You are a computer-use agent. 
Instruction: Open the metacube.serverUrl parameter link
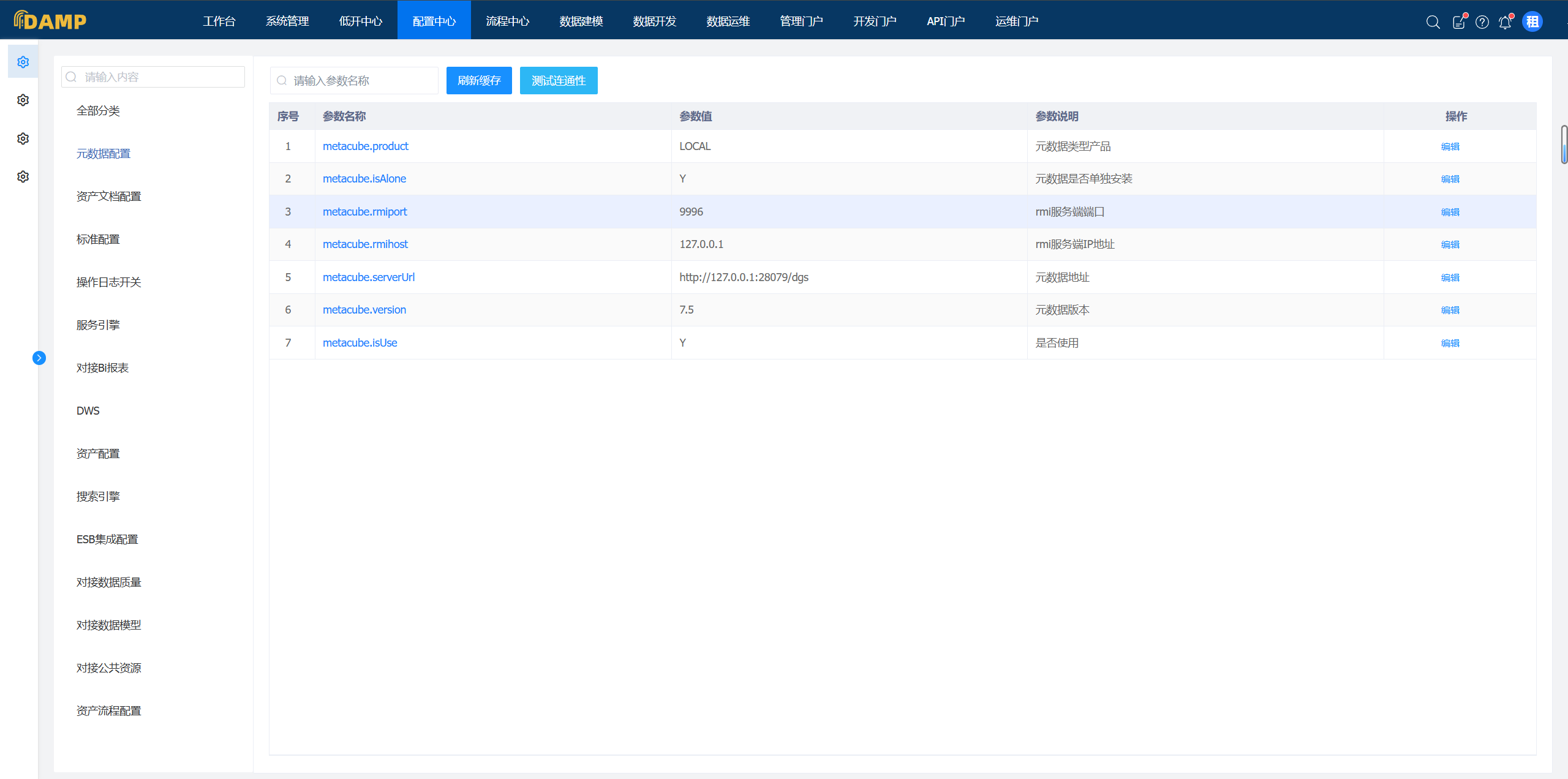click(369, 277)
